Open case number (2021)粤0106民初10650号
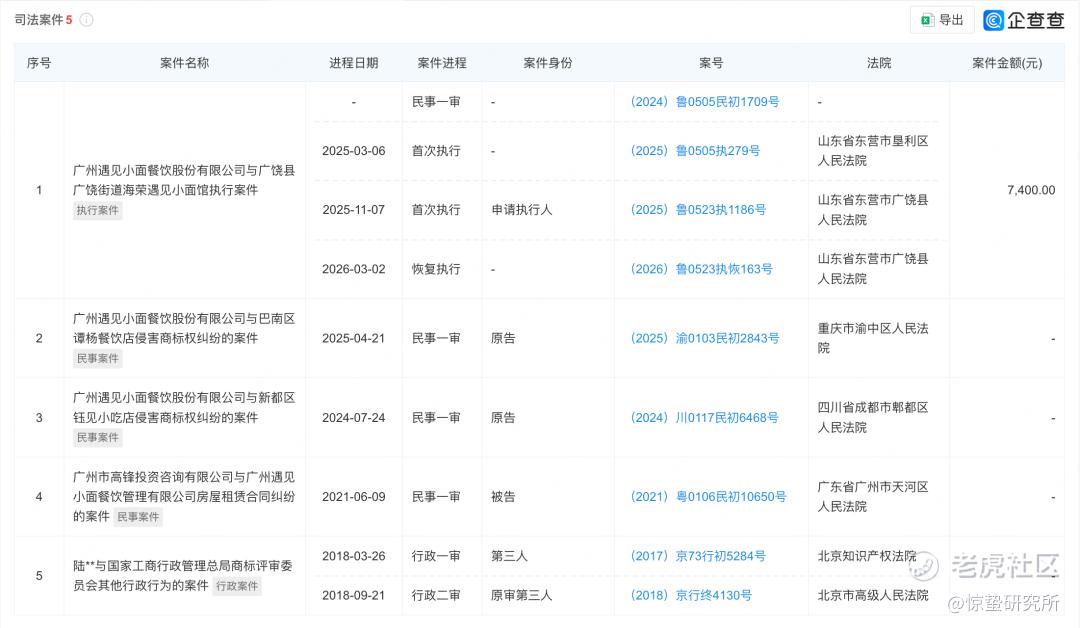1080x628 pixels. 708,496
